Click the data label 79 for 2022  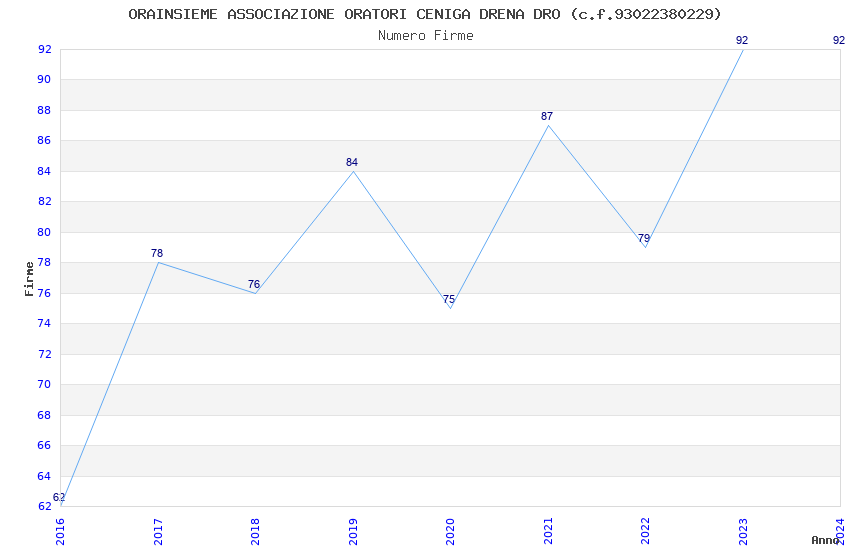644,238
